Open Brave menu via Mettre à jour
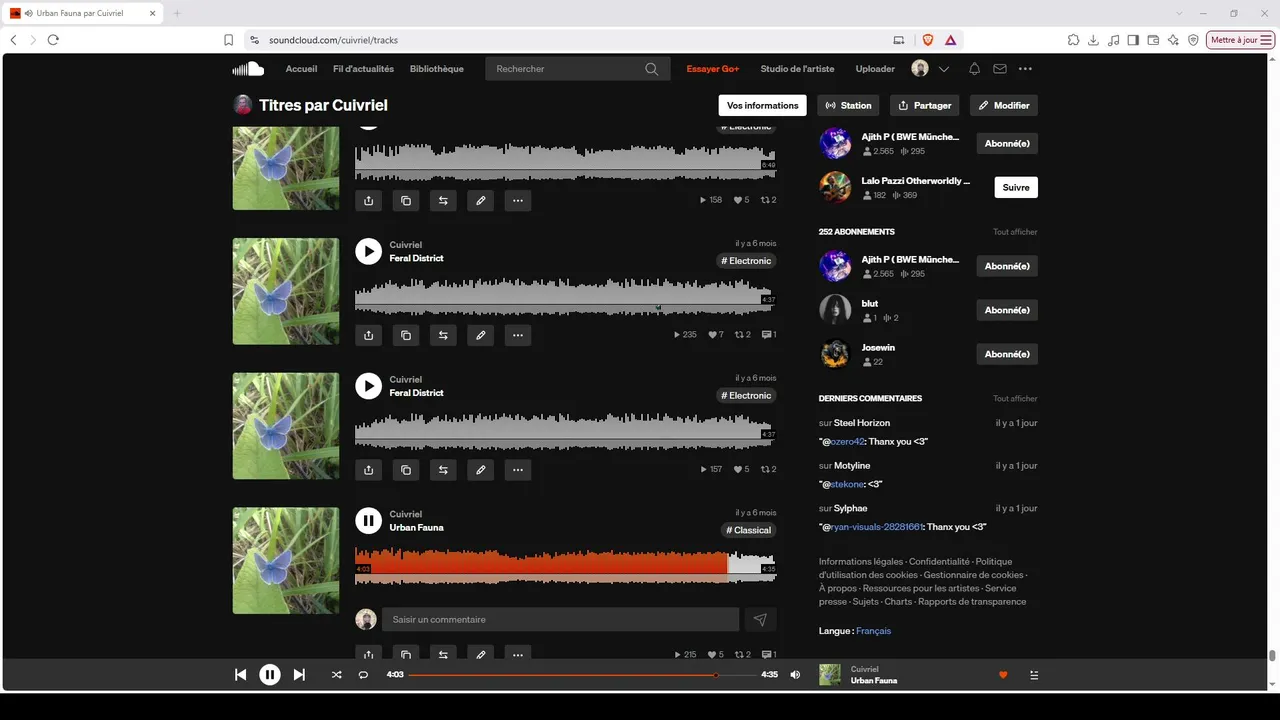Image resolution: width=1280 pixels, height=720 pixels. [x=1241, y=40]
